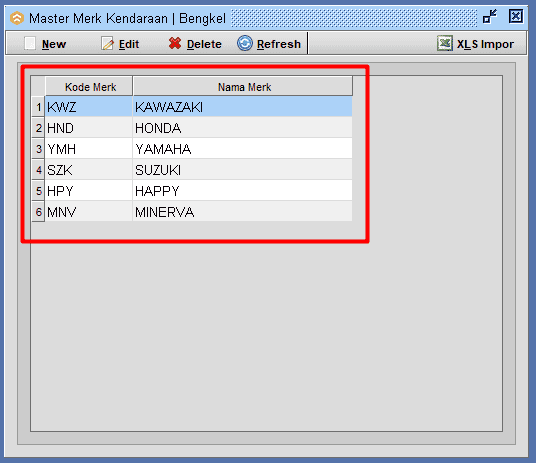
Task: Click the restore window icon in title bar
Action: coord(490,16)
